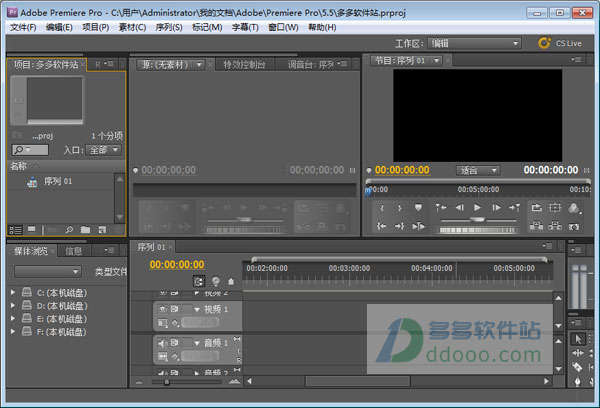
Task: Go to out point in Program monitor
Action: 399,226
